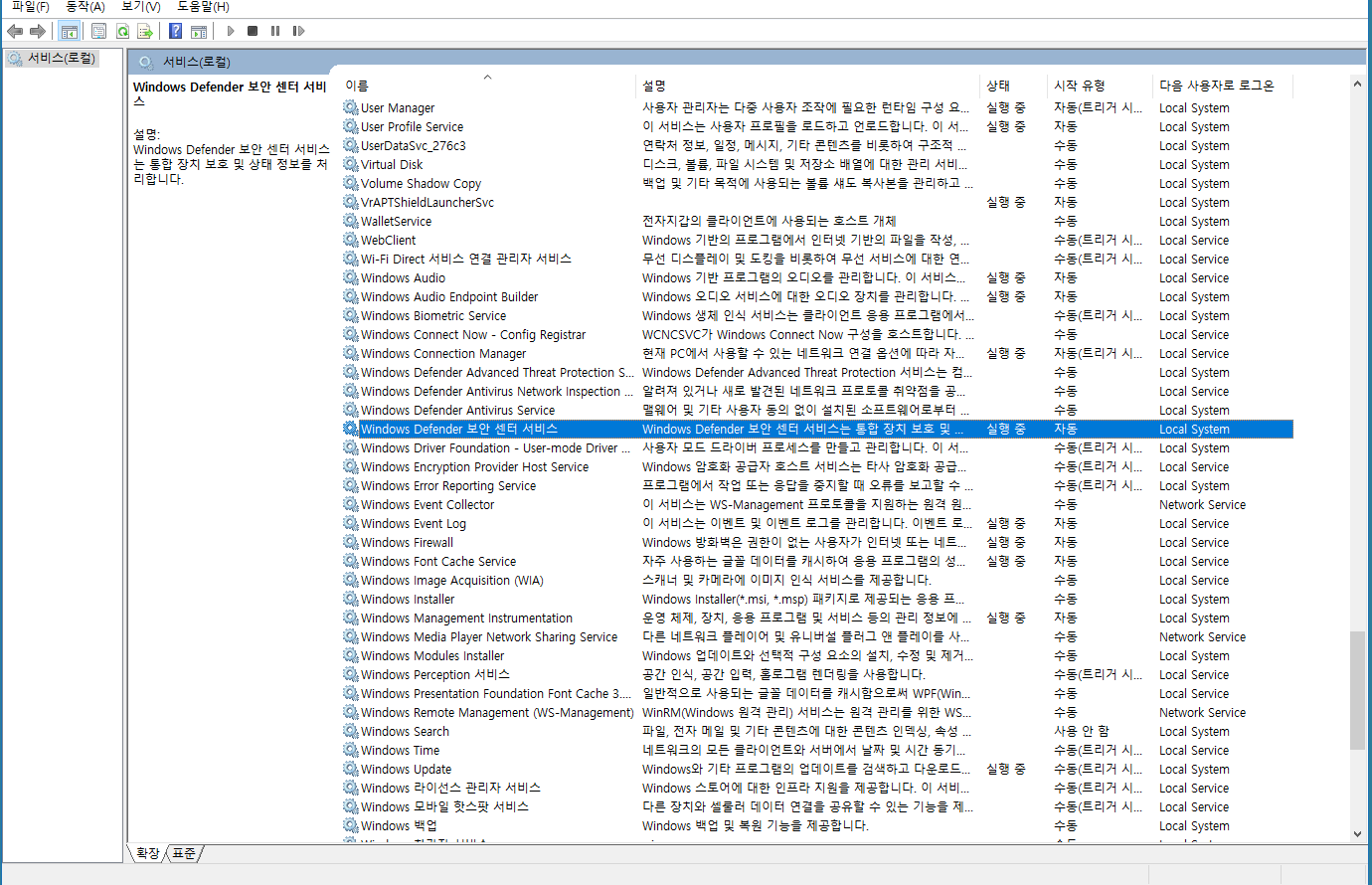Click the Restart Service icon
Screen dimensions: 1372x885
pyautogui.click(x=298, y=31)
